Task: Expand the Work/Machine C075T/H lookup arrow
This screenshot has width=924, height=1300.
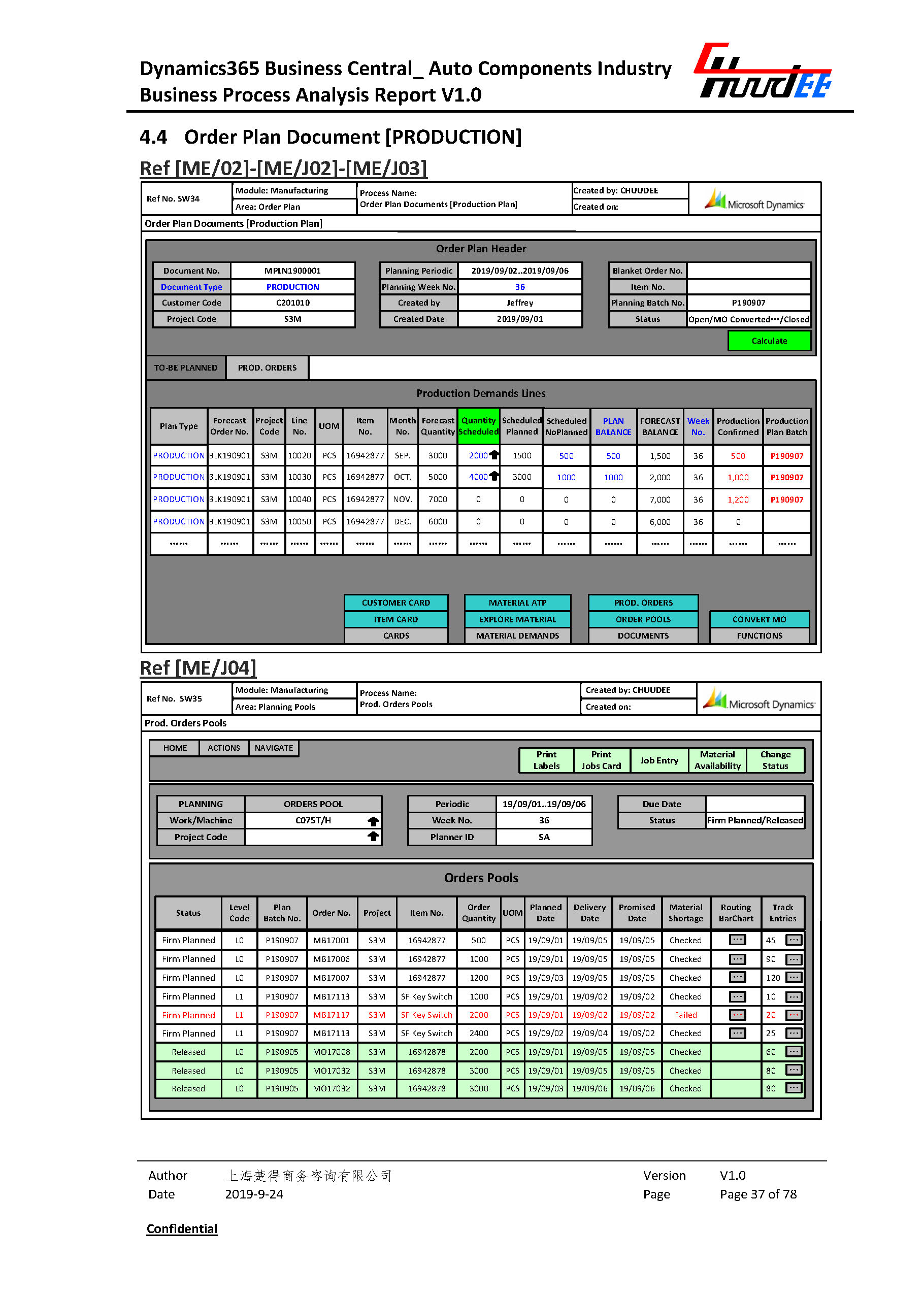Action: pyautogui.click(x=373, y=820)
